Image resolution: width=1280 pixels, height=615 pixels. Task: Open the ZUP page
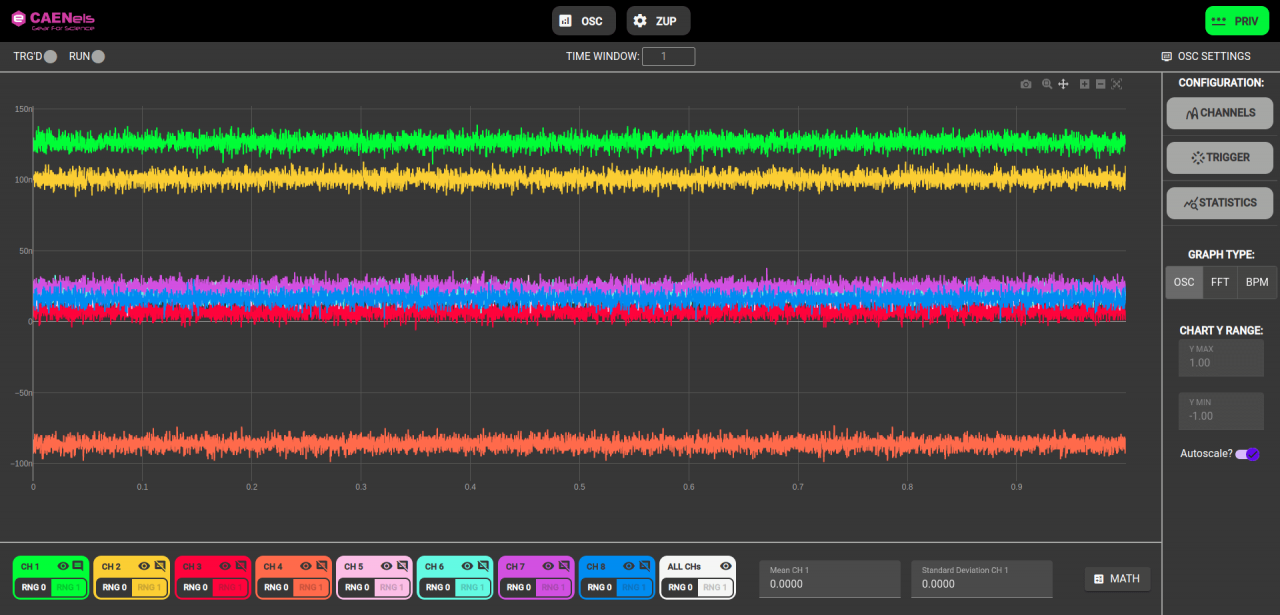658,21
